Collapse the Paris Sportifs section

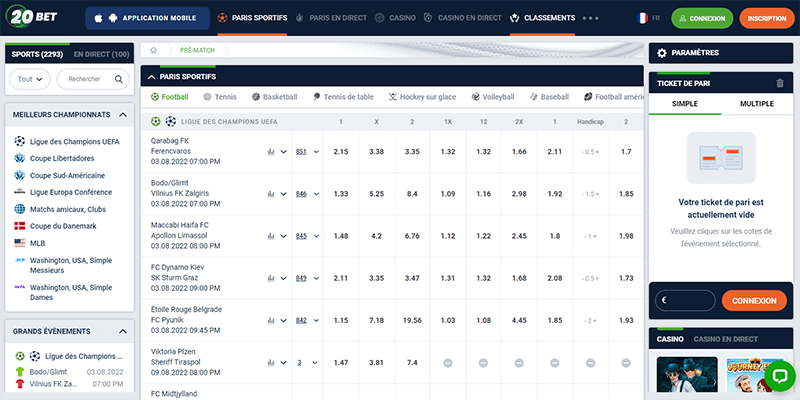(x=151, y=77)
